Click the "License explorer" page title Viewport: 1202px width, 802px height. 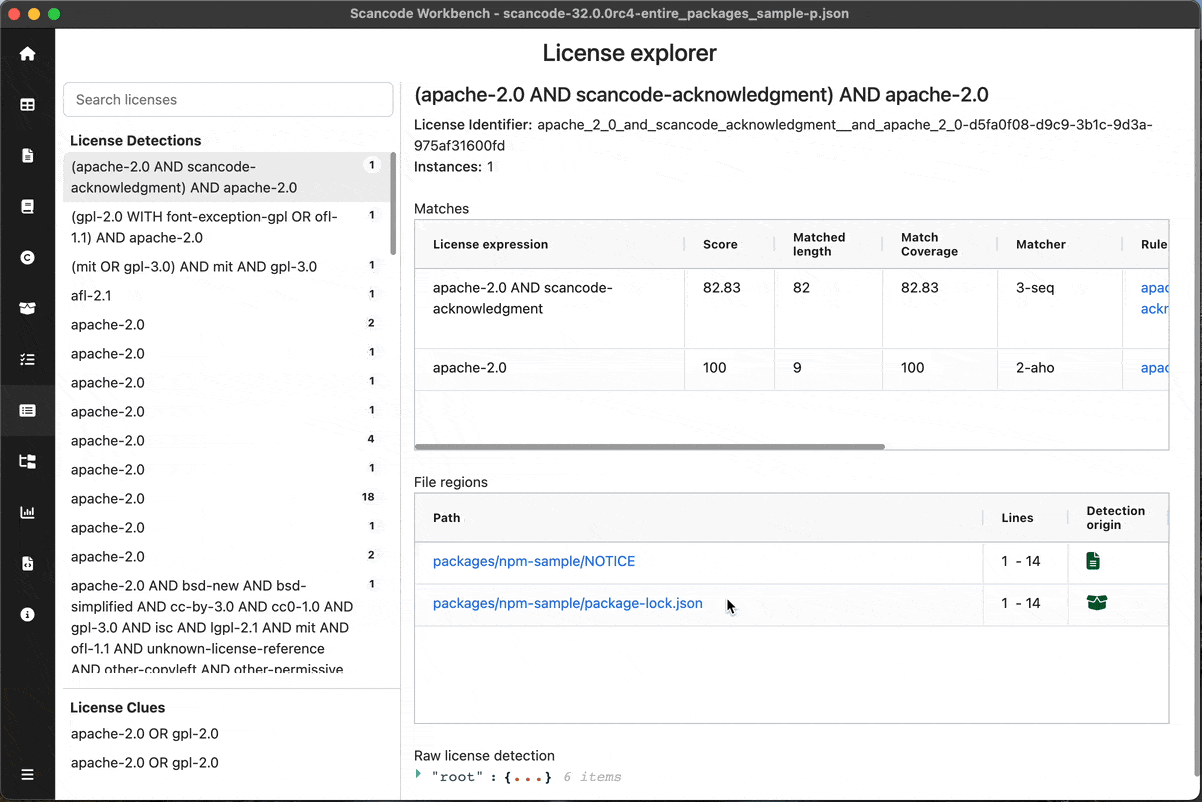(x=629, y=53)
